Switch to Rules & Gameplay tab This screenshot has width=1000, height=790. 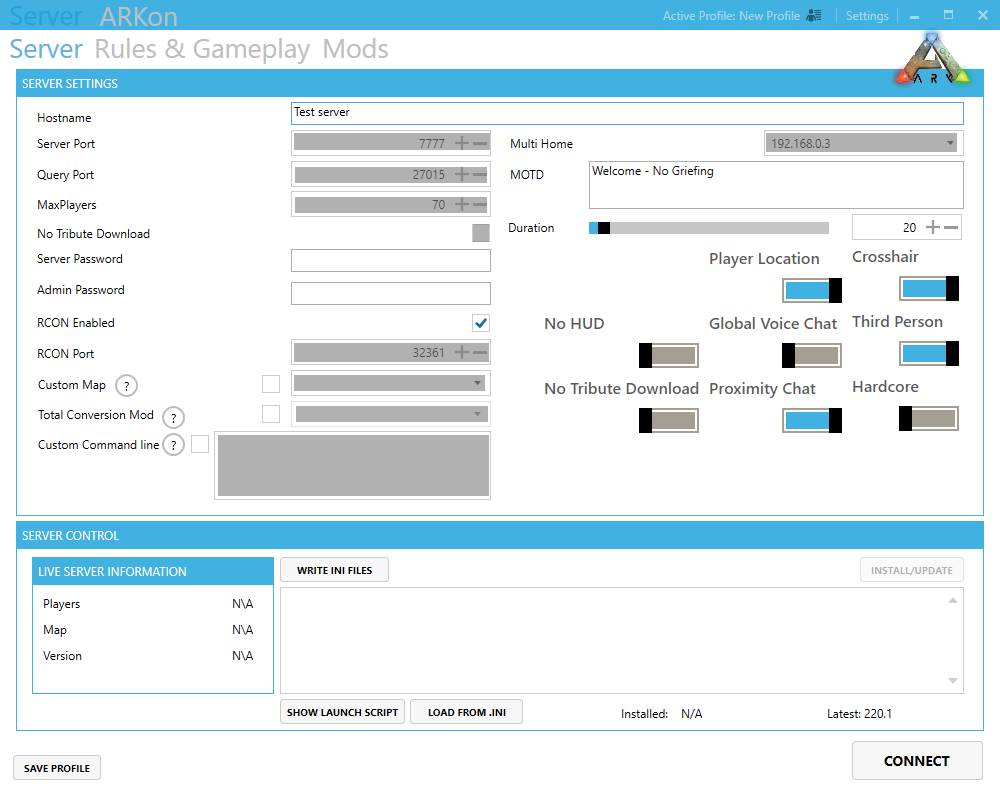click(202, 50)
